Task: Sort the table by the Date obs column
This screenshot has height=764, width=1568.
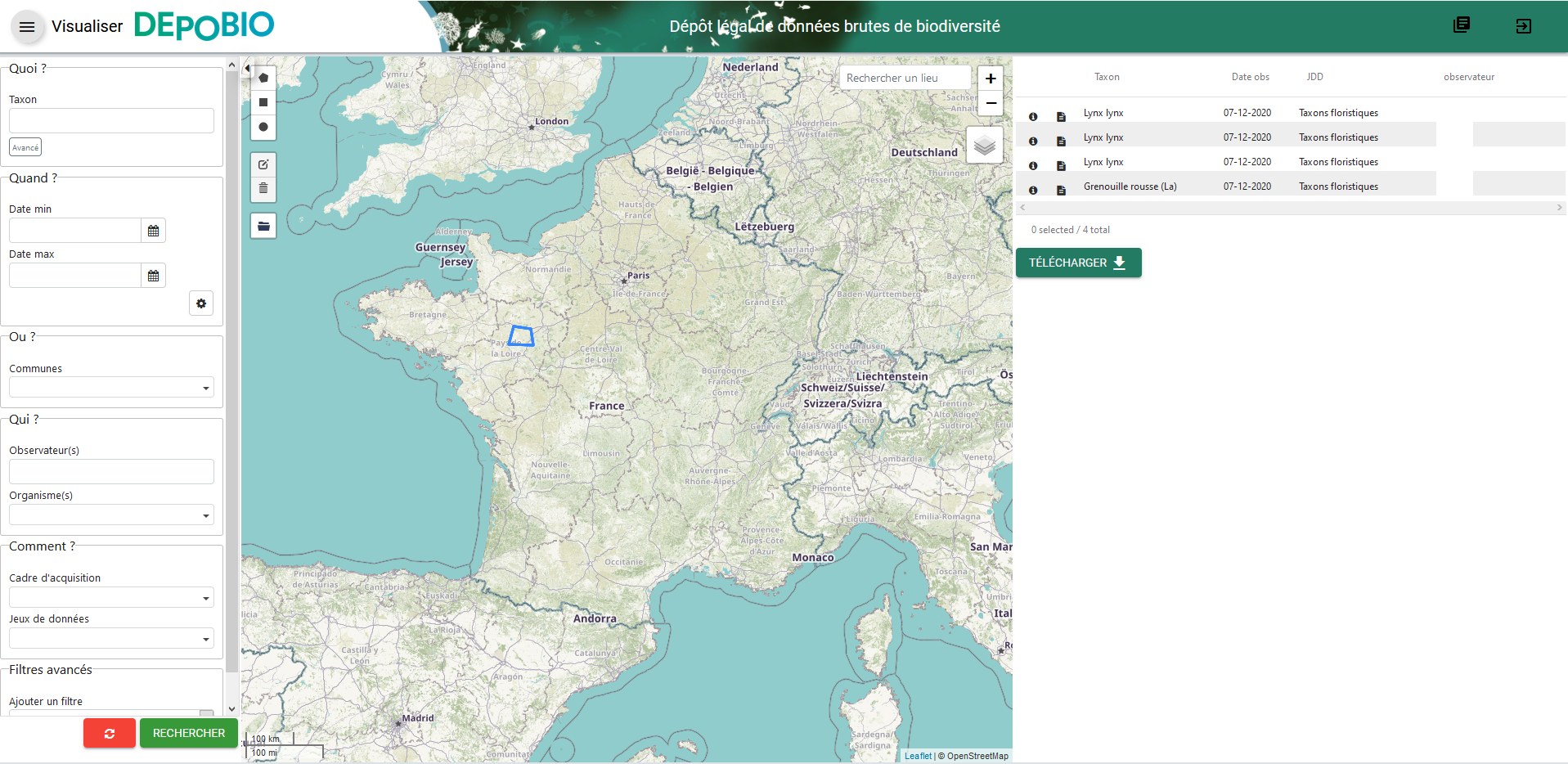Action: (x=1250, y=77)
